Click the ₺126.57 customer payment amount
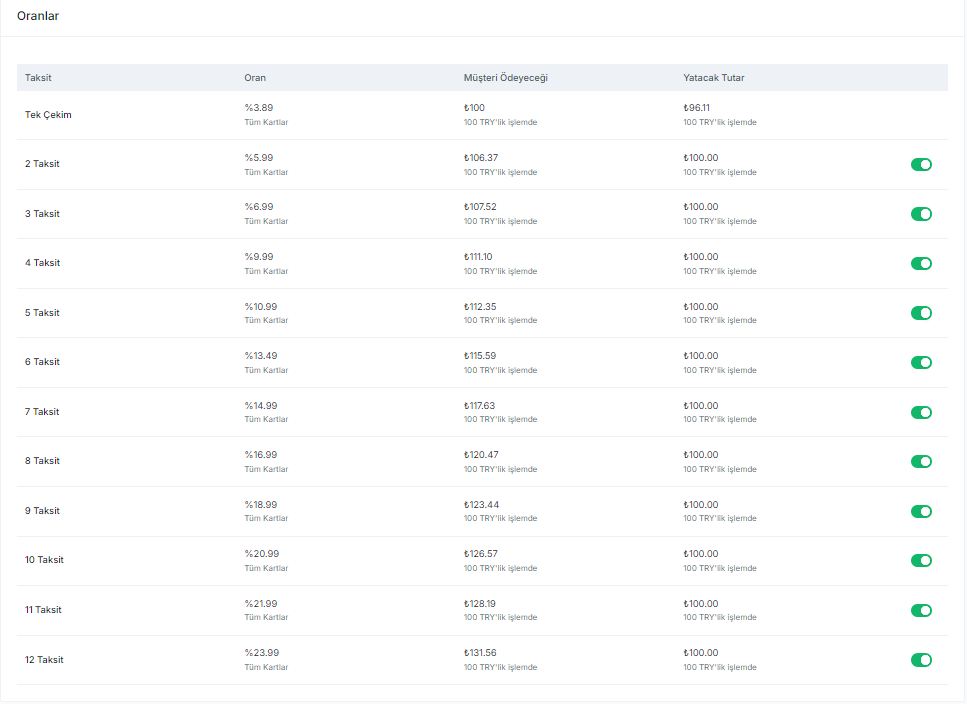 [480, 554]
